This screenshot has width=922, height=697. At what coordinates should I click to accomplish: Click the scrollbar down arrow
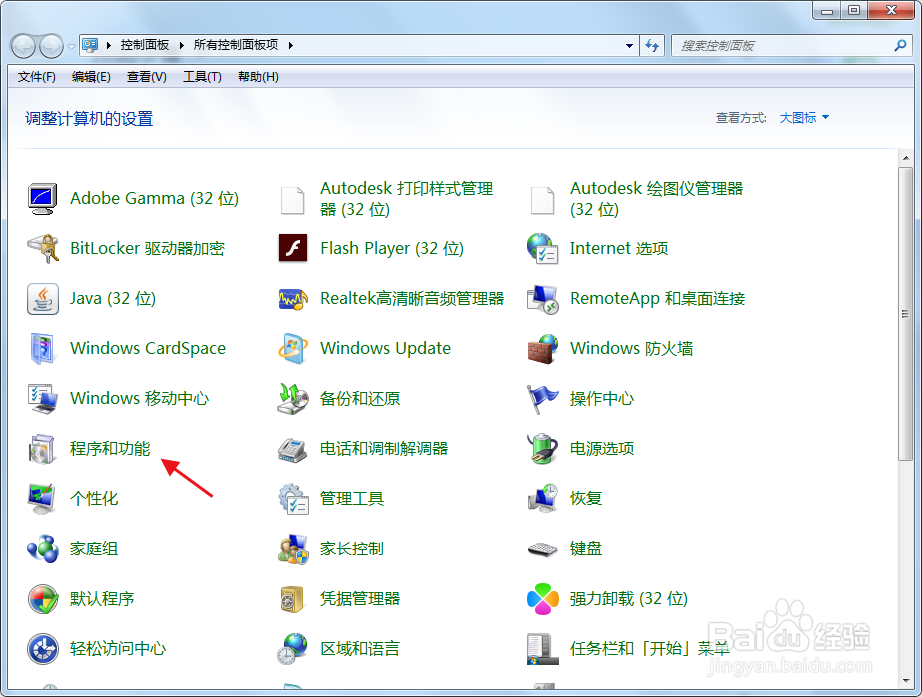tap(905, 681)
